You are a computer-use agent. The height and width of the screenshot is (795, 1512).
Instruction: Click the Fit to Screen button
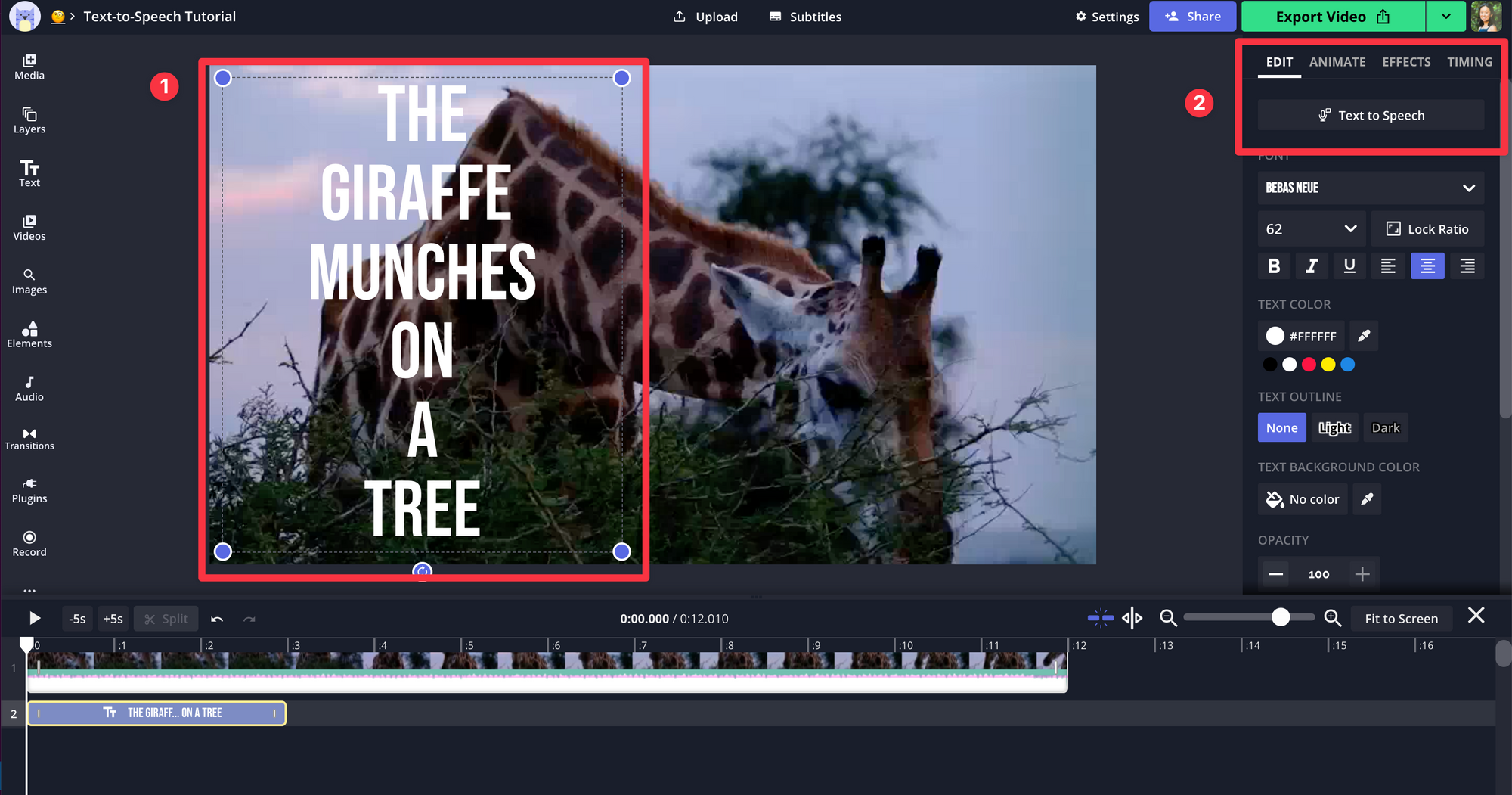coord(1401,619)
